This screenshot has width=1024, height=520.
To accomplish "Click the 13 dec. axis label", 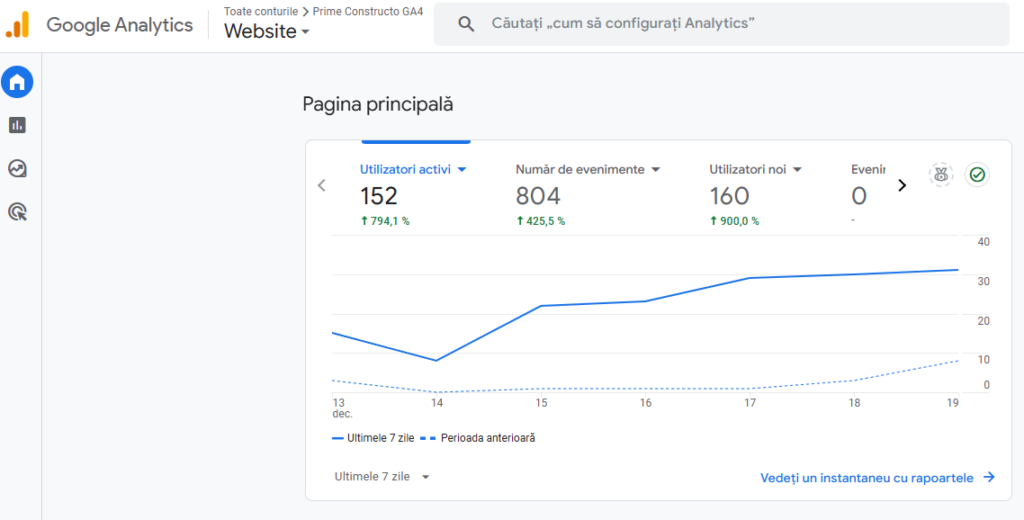I will (342, 408).
